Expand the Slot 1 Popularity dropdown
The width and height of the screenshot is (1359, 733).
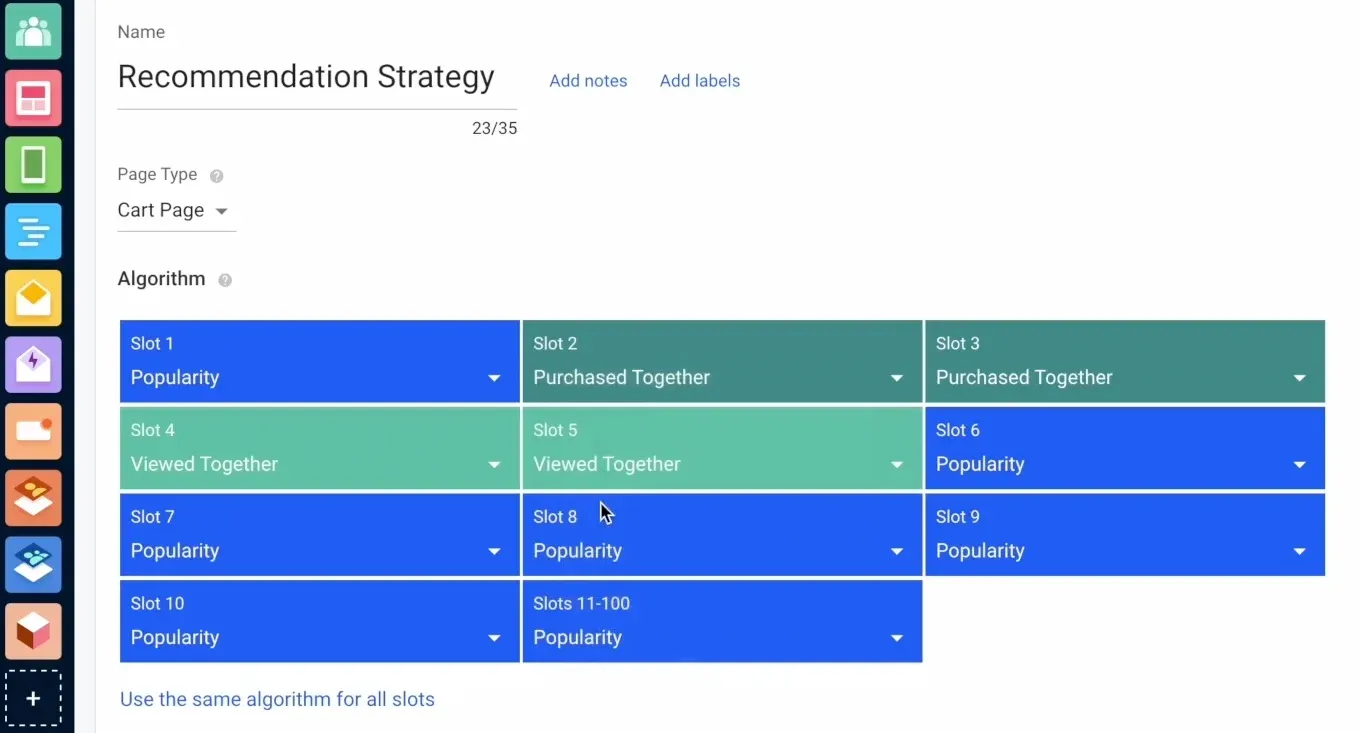point(320,361)
